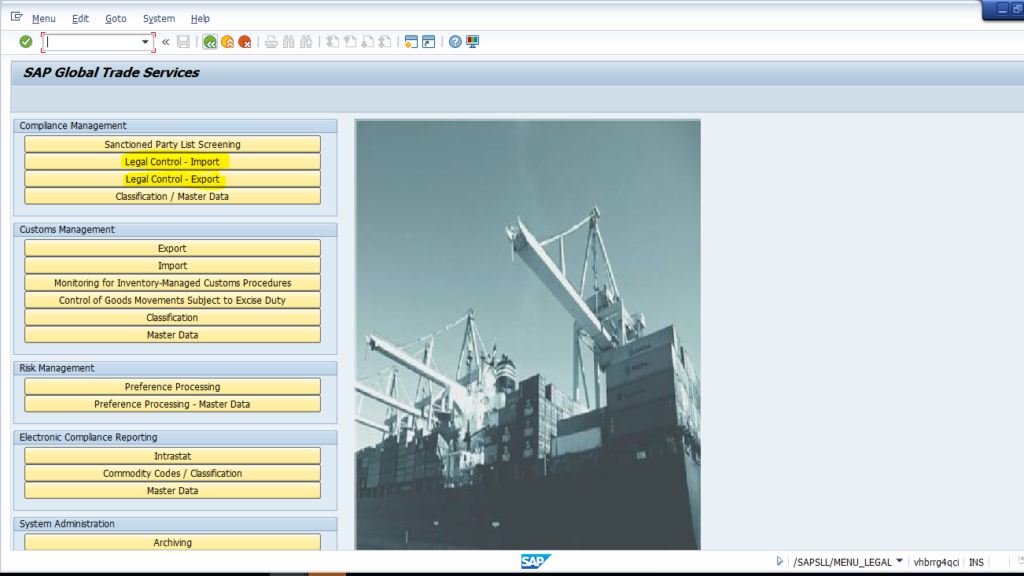Open Legal Control - Export
Screen dimensions: 1024x576
coord(172,179)
